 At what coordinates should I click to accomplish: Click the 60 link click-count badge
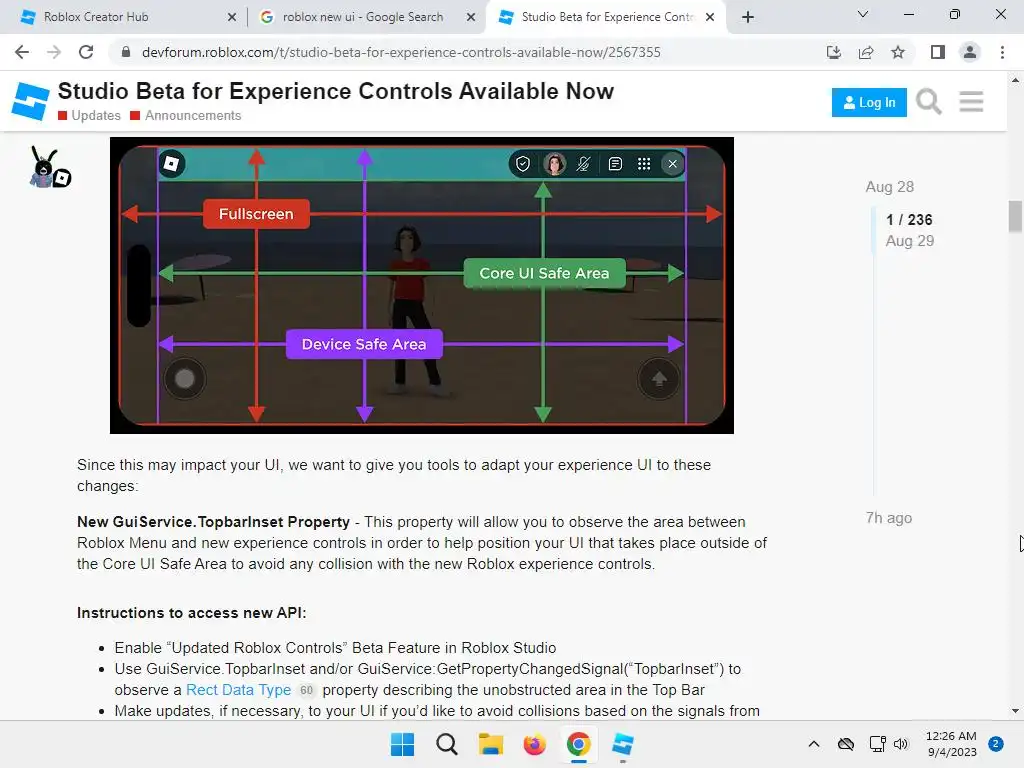tap(306, 690)
